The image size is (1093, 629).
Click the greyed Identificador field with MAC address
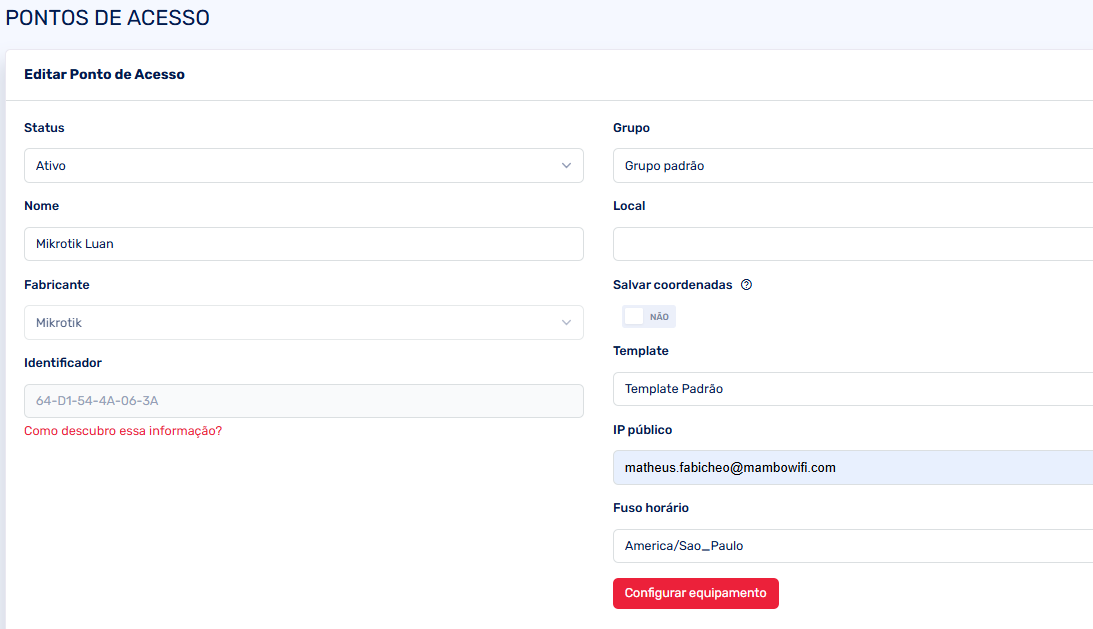click(303, 401)
